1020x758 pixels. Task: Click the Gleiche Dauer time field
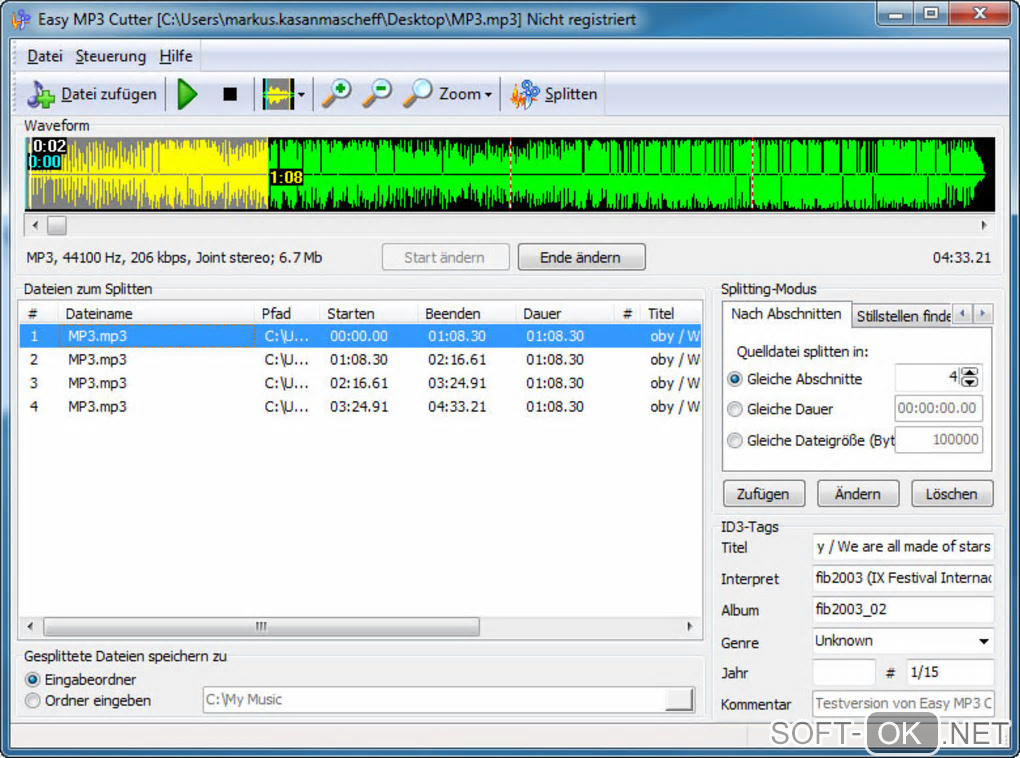[938, 408]
